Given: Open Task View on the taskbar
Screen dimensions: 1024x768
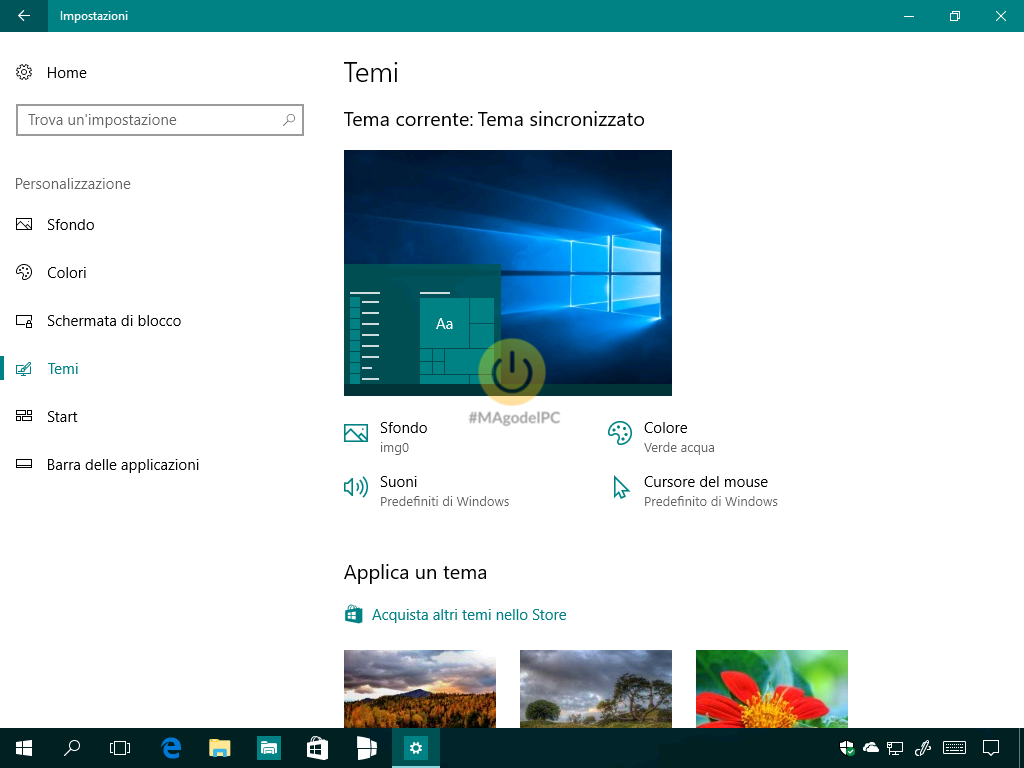Looking at the screenshot, I should point(120,748).
